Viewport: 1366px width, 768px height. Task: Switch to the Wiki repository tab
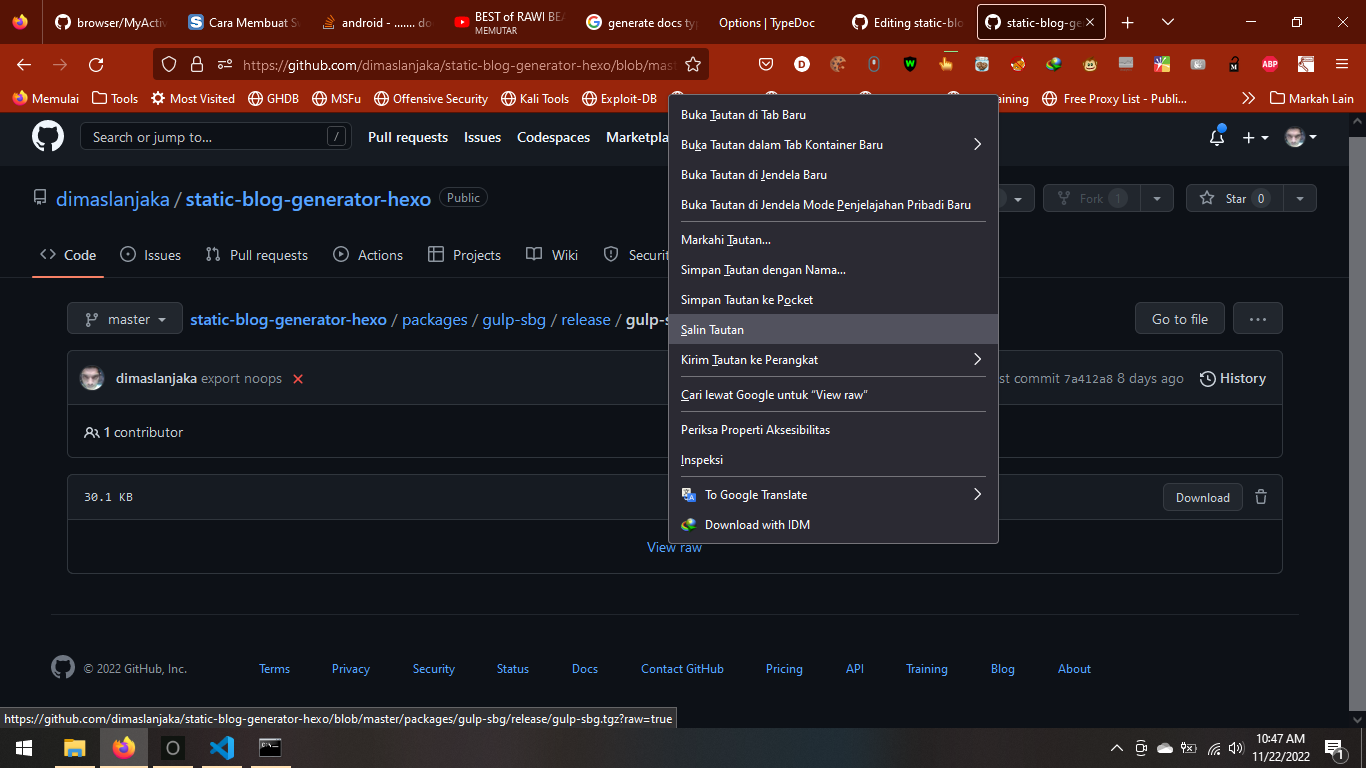[x=552, y=255]
